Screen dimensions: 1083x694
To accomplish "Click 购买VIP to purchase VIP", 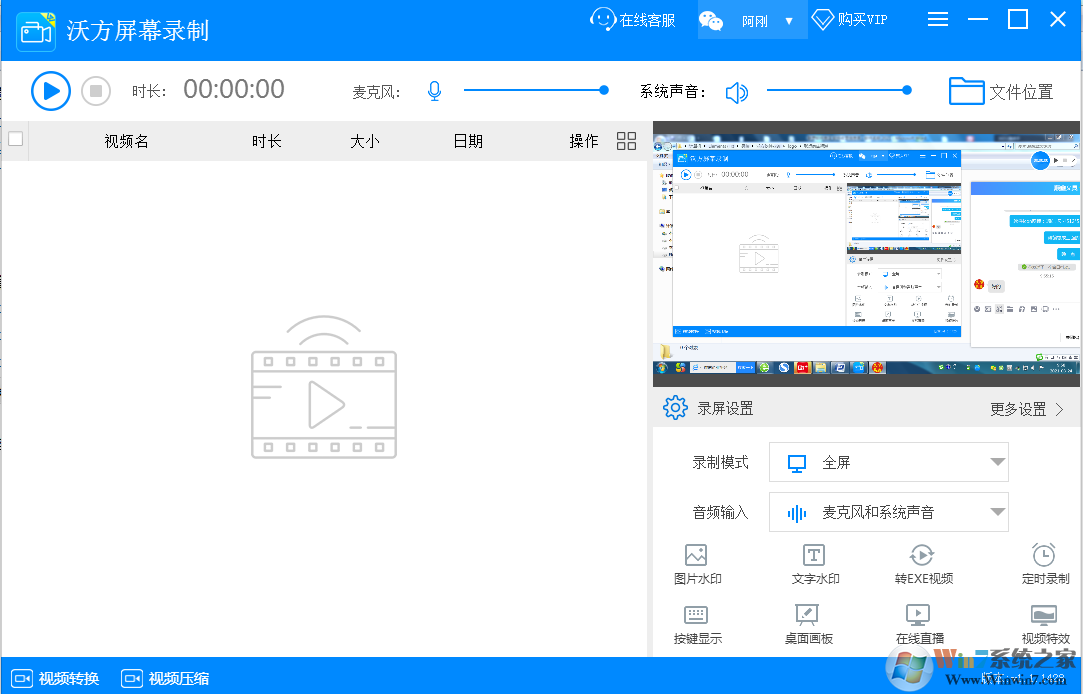I will click(x=849, y=19).
